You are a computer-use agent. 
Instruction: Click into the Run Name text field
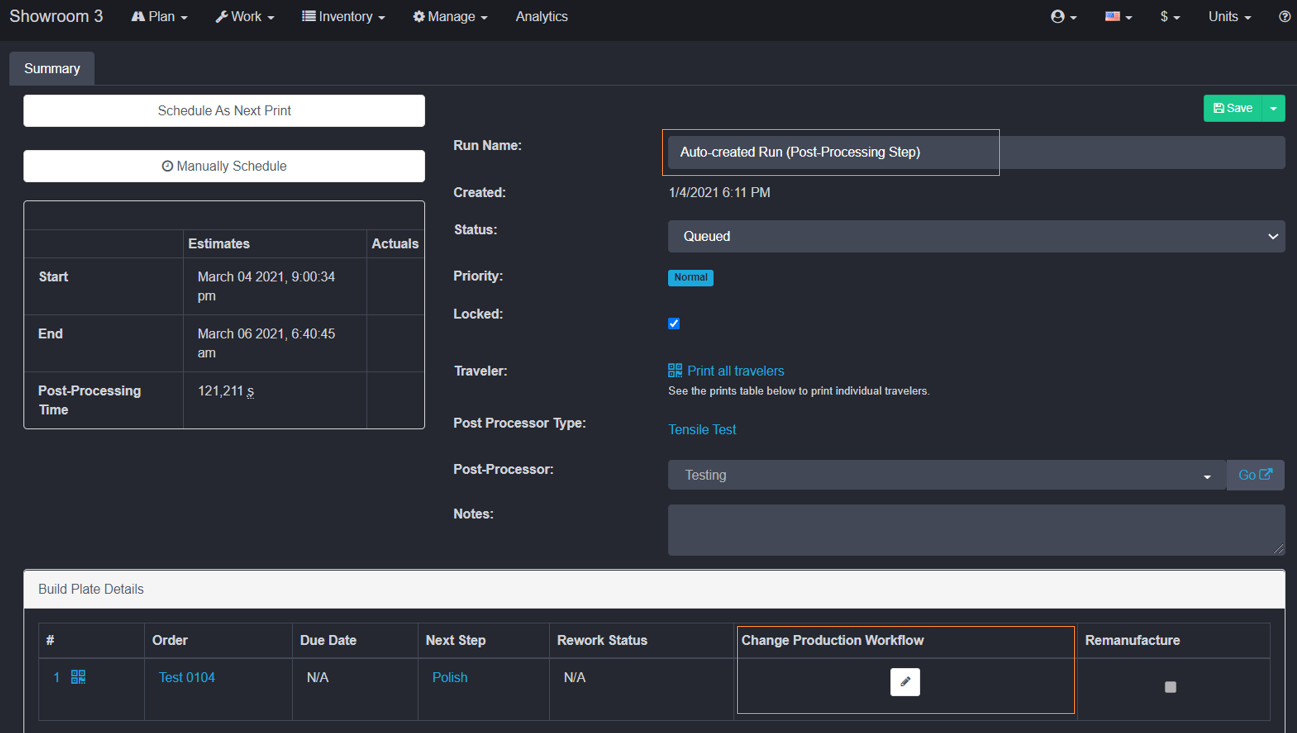975,153
